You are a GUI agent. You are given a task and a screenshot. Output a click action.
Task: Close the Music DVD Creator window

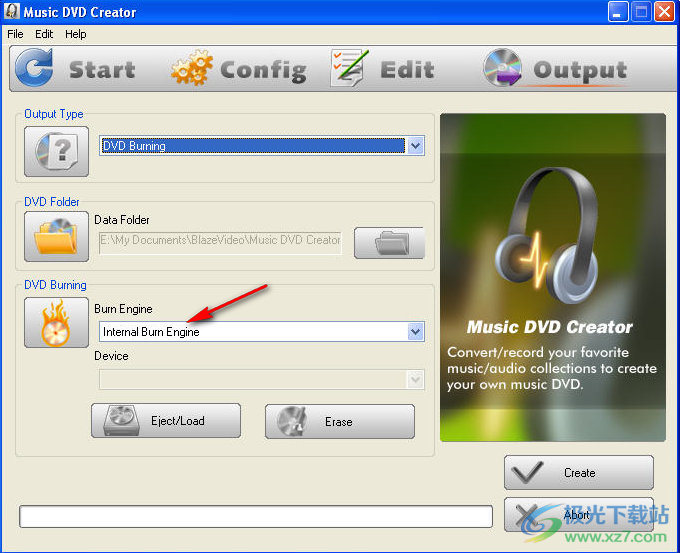click(x=664, y=12)
